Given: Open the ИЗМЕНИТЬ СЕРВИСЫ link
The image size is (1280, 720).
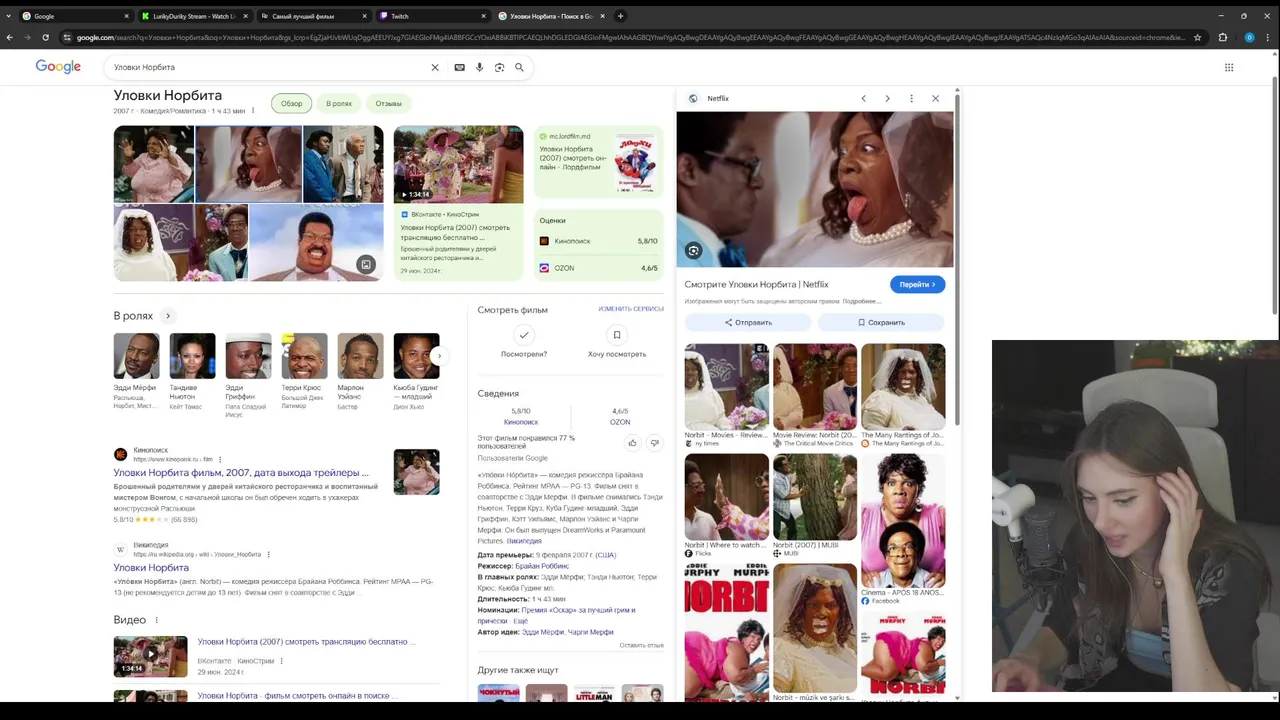Looking at the screenshot, I should pyautogui.click(x=631, y=309).
